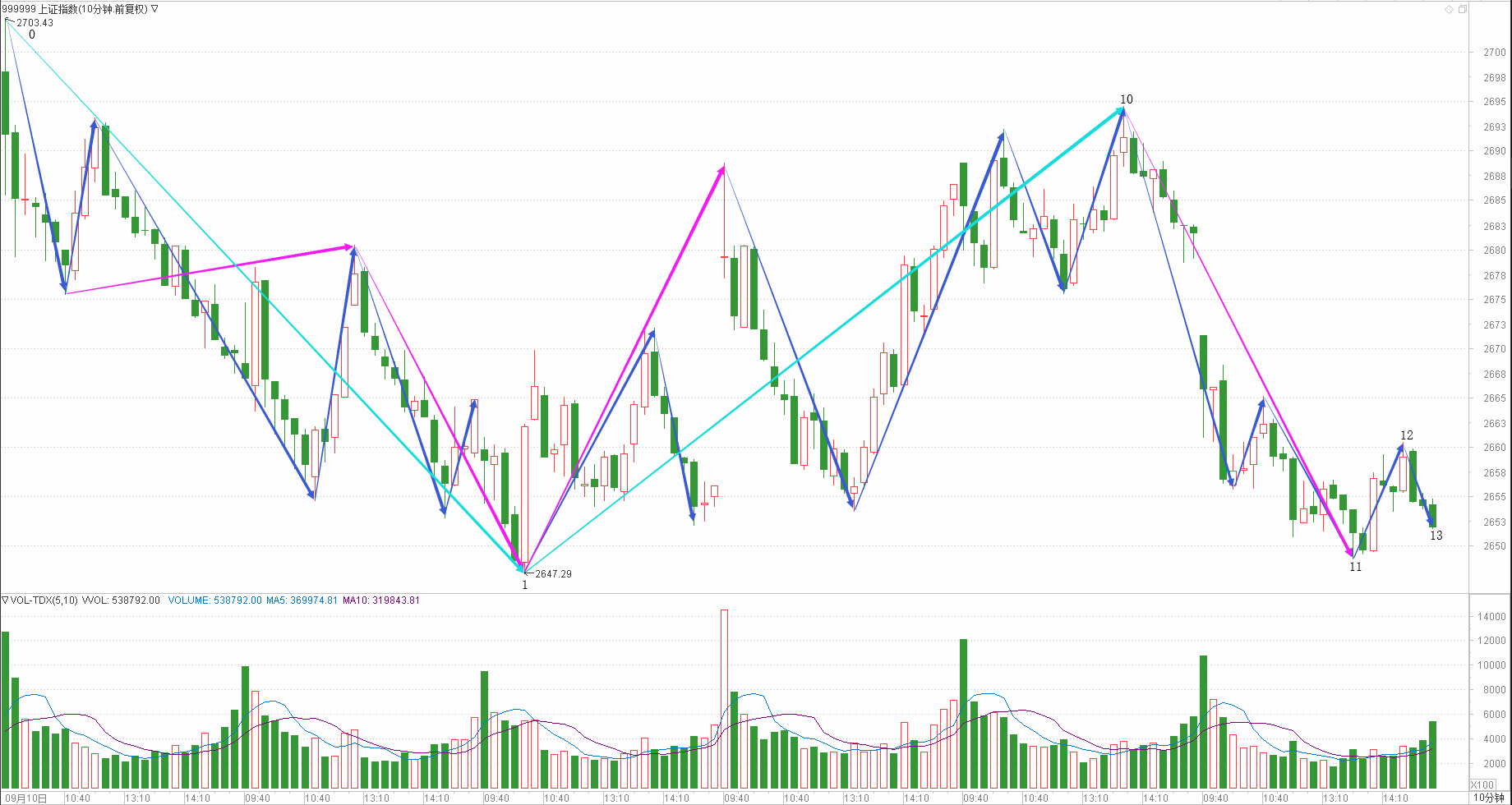Open the dropdown triangle after 上证指数 title

click(154, 9)
